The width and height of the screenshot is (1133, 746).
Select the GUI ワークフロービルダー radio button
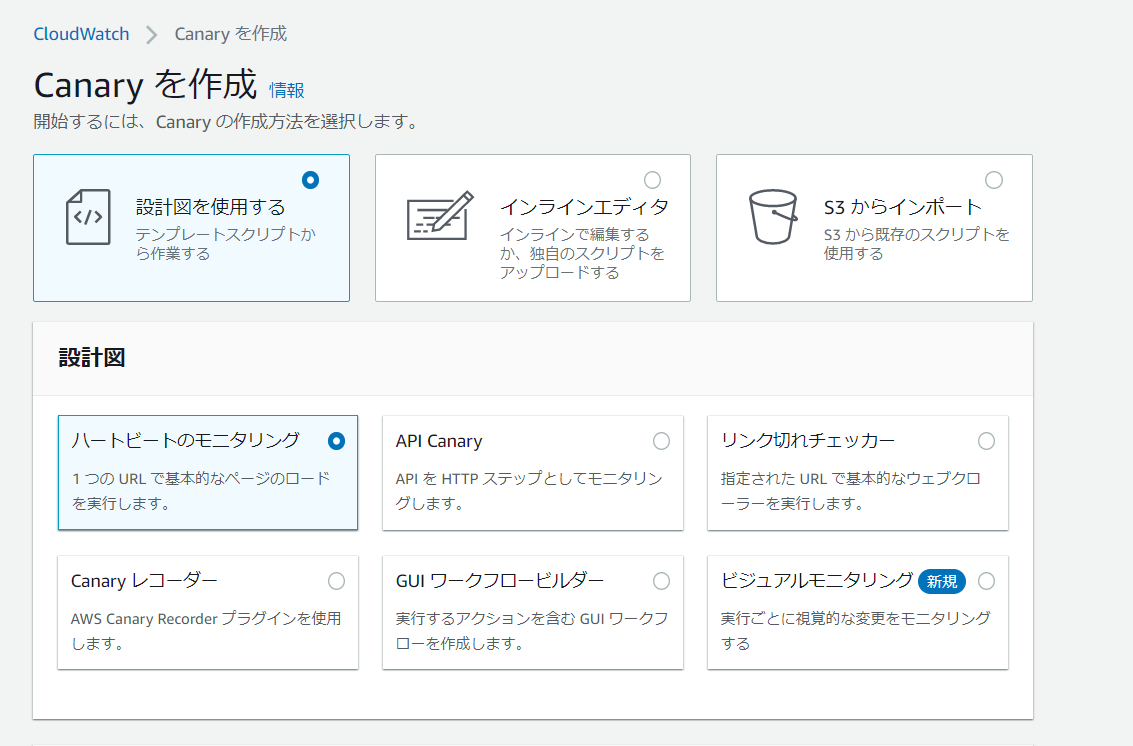tap(661, 581)
